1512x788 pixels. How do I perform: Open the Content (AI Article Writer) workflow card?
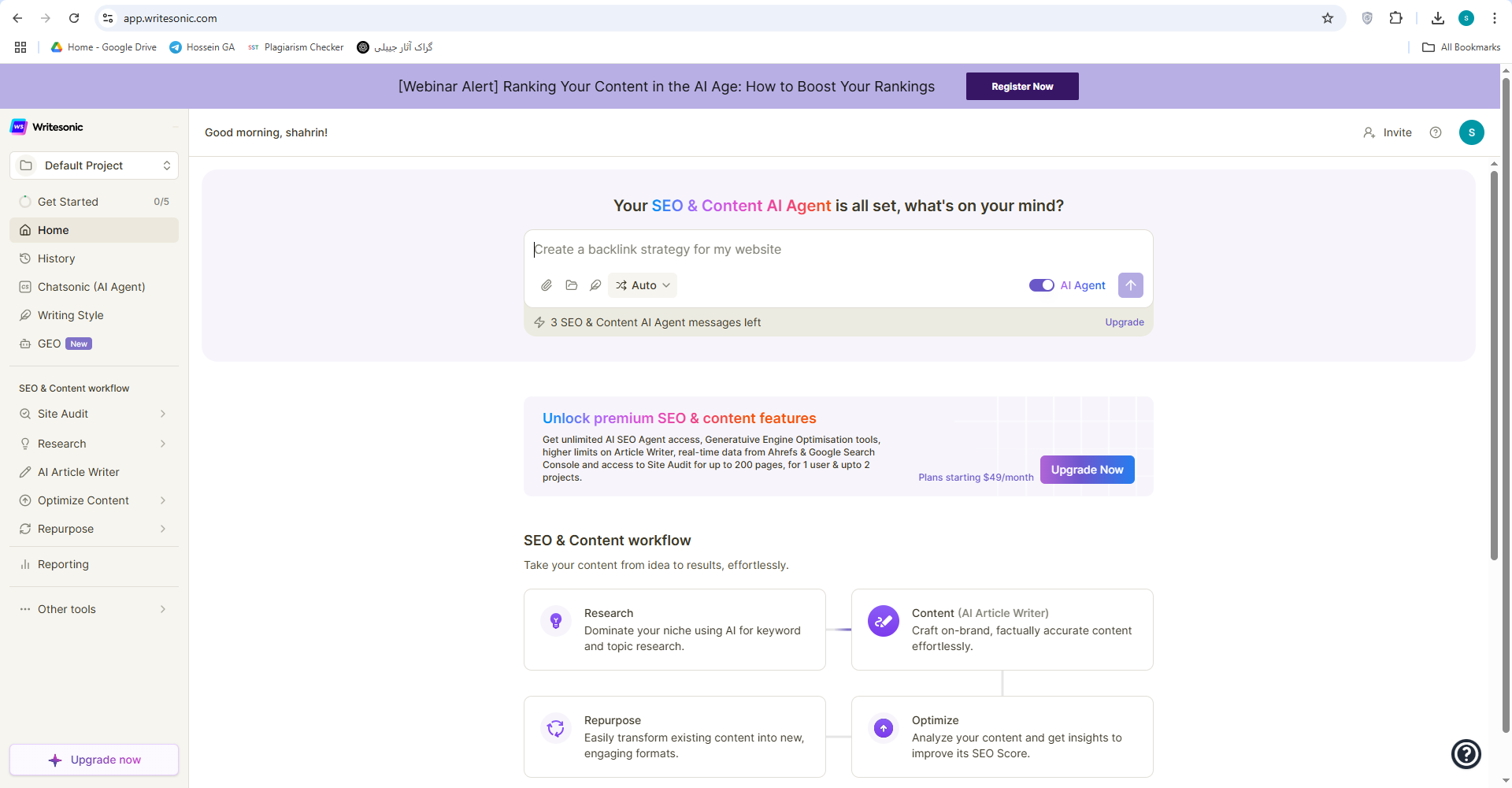(x=1002, y=630)
